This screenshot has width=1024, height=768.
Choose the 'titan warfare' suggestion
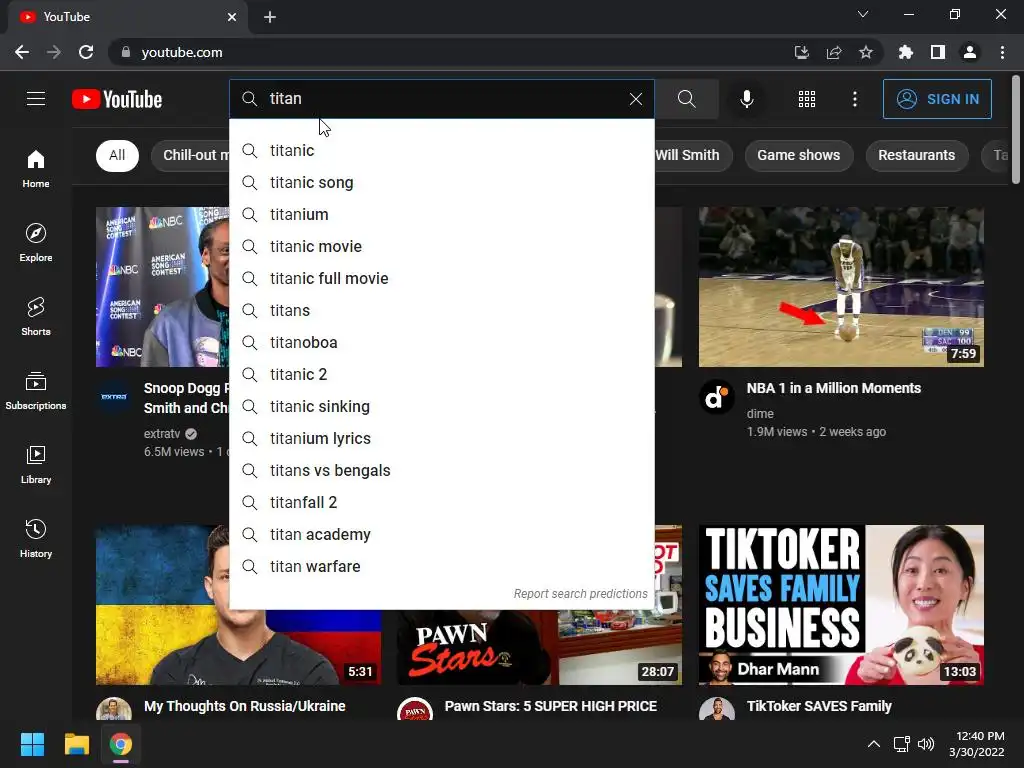[441, 567]
